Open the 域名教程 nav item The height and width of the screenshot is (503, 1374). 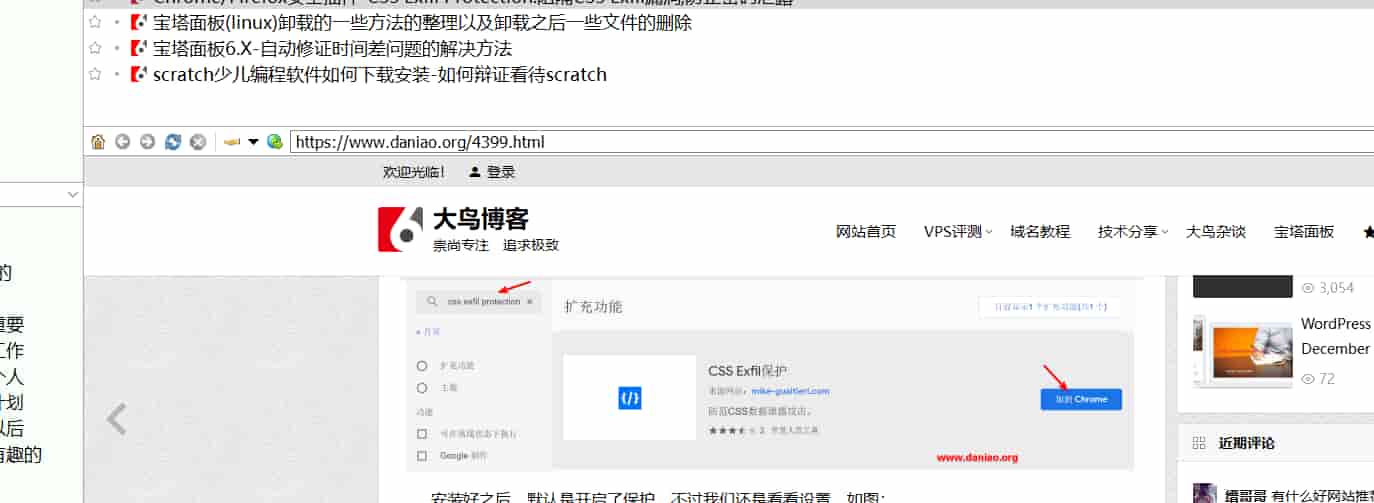pyautogui.click(x=1040, y=231)
